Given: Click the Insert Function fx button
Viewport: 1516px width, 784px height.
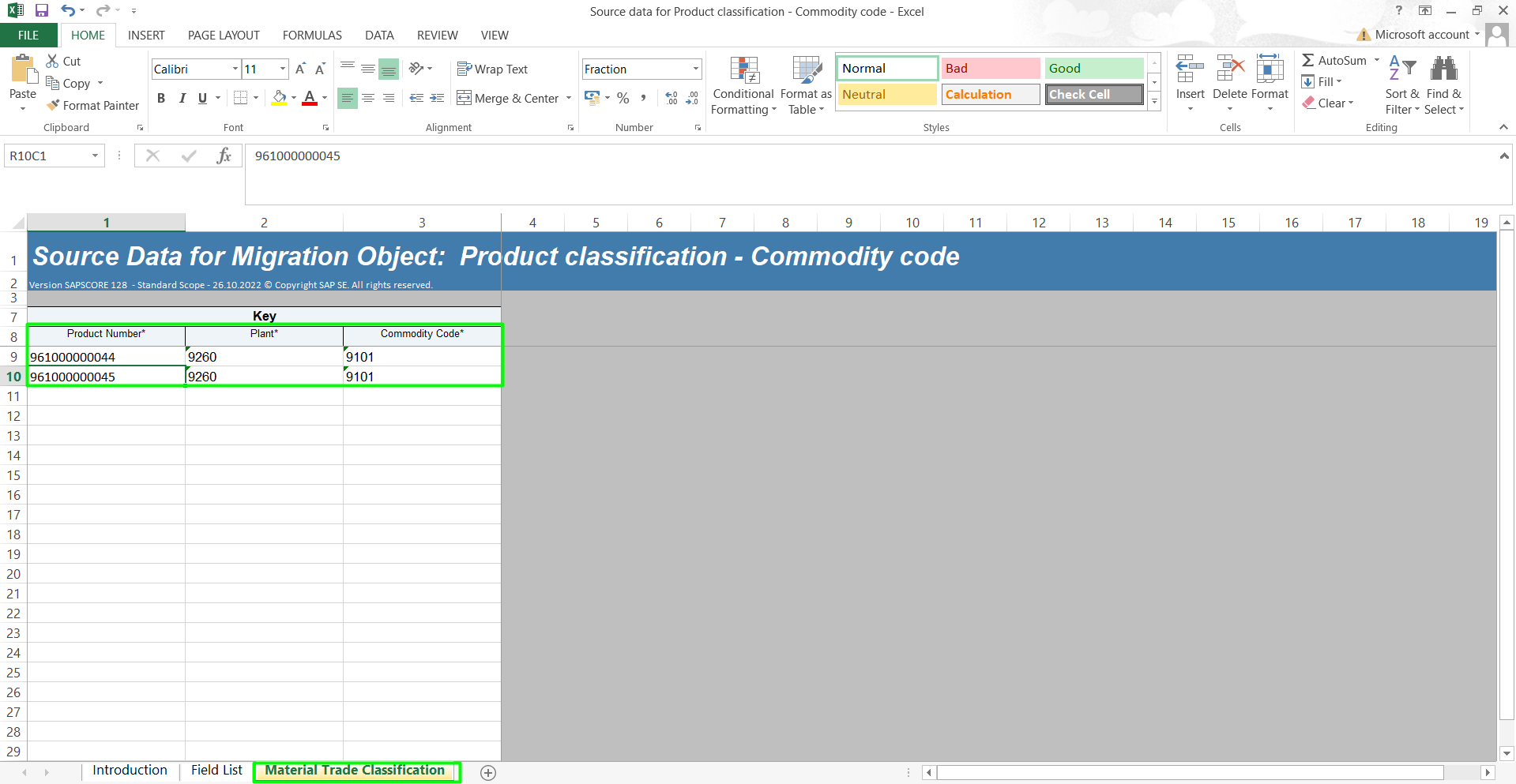Looking at the screenshot, I should [224, 156].
